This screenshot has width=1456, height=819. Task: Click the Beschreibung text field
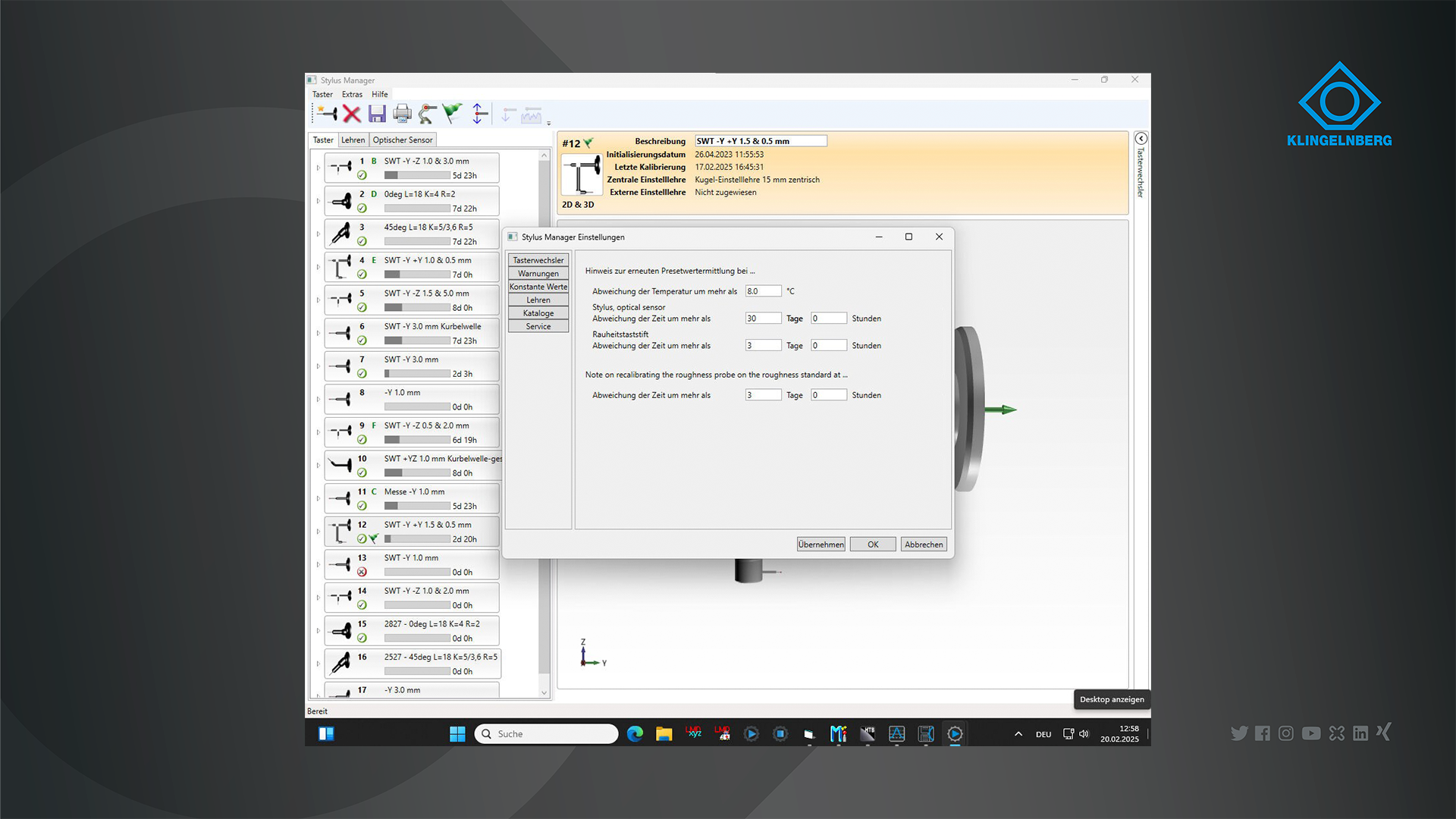tap(761, 141)
